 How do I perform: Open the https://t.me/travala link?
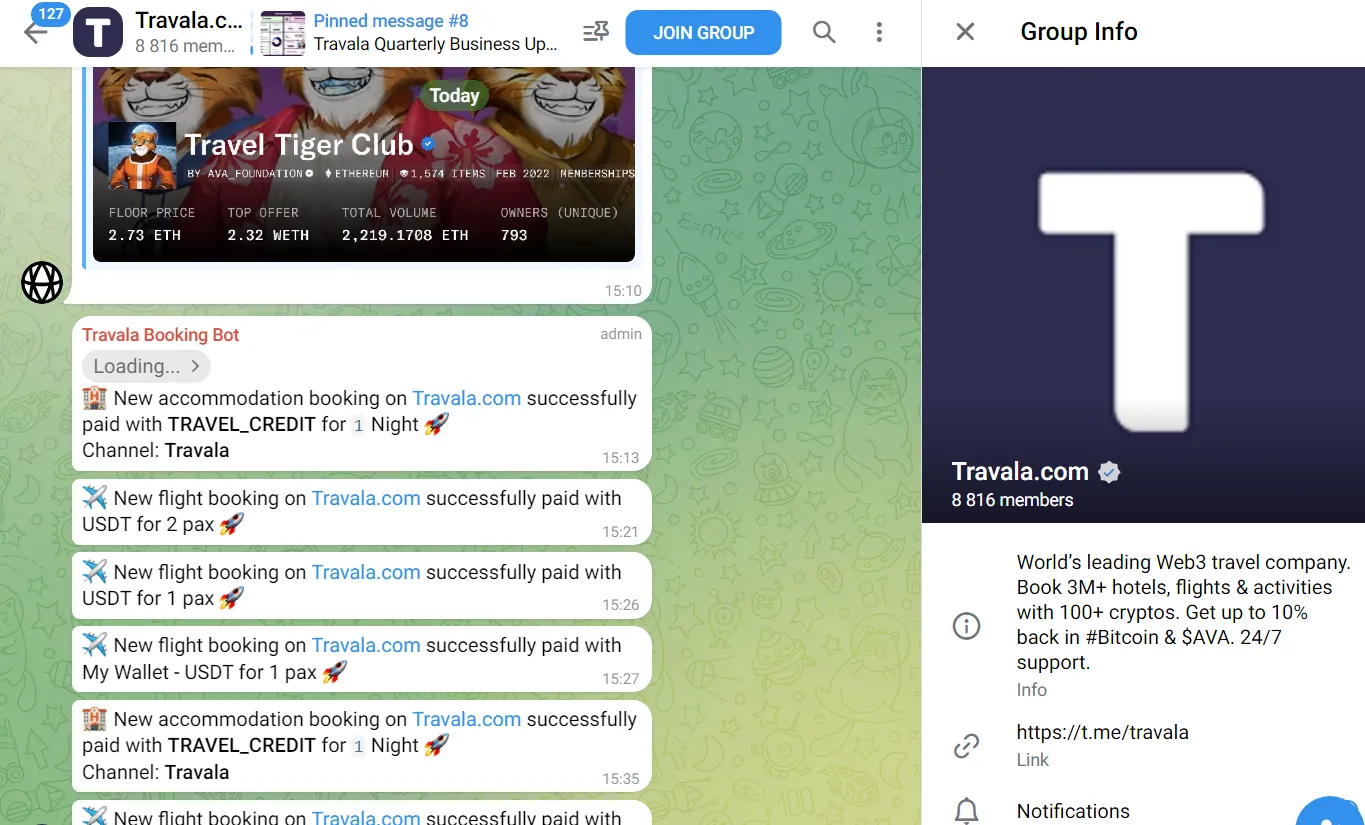[x=1102, y=732]
